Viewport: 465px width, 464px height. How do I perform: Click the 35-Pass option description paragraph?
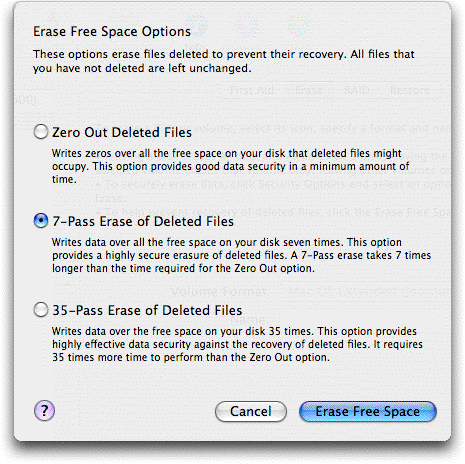tap(237, 344)
